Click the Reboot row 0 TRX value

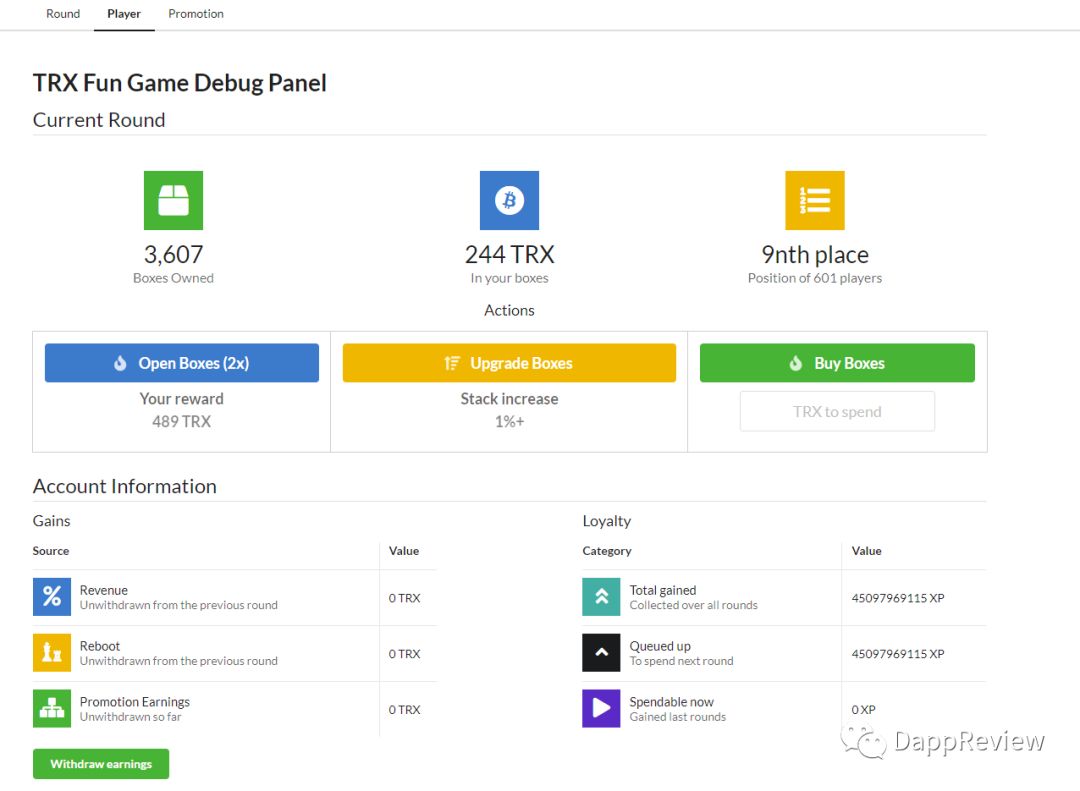pos(404,654)
